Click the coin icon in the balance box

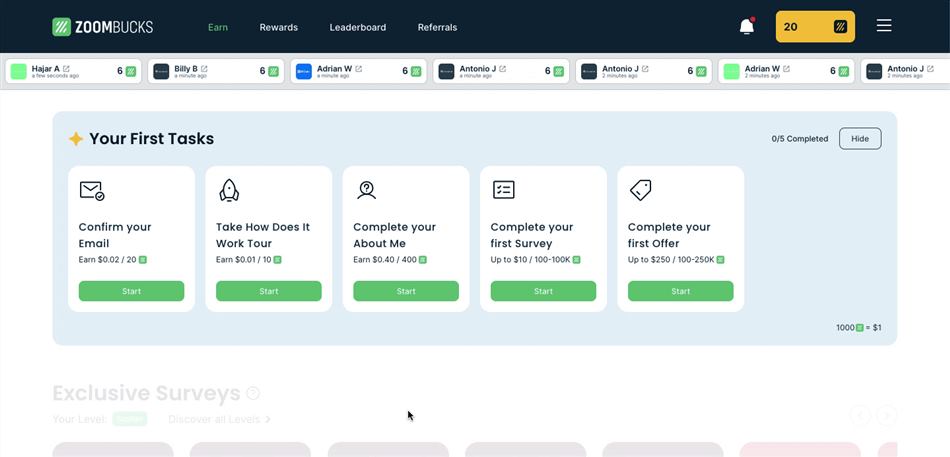click(x=840, y=27)
